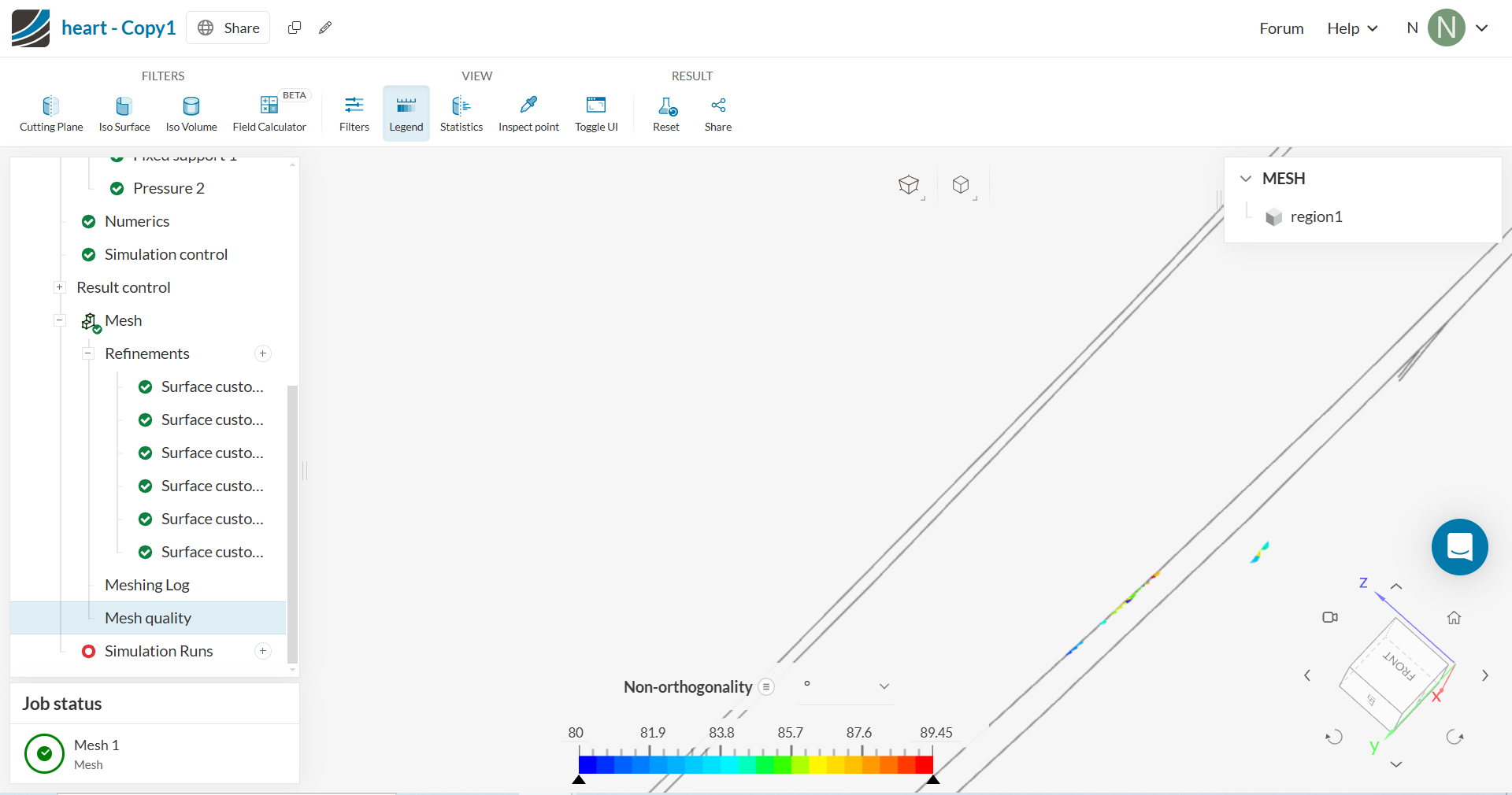Add an Iso Volume filter

[191, 113]
